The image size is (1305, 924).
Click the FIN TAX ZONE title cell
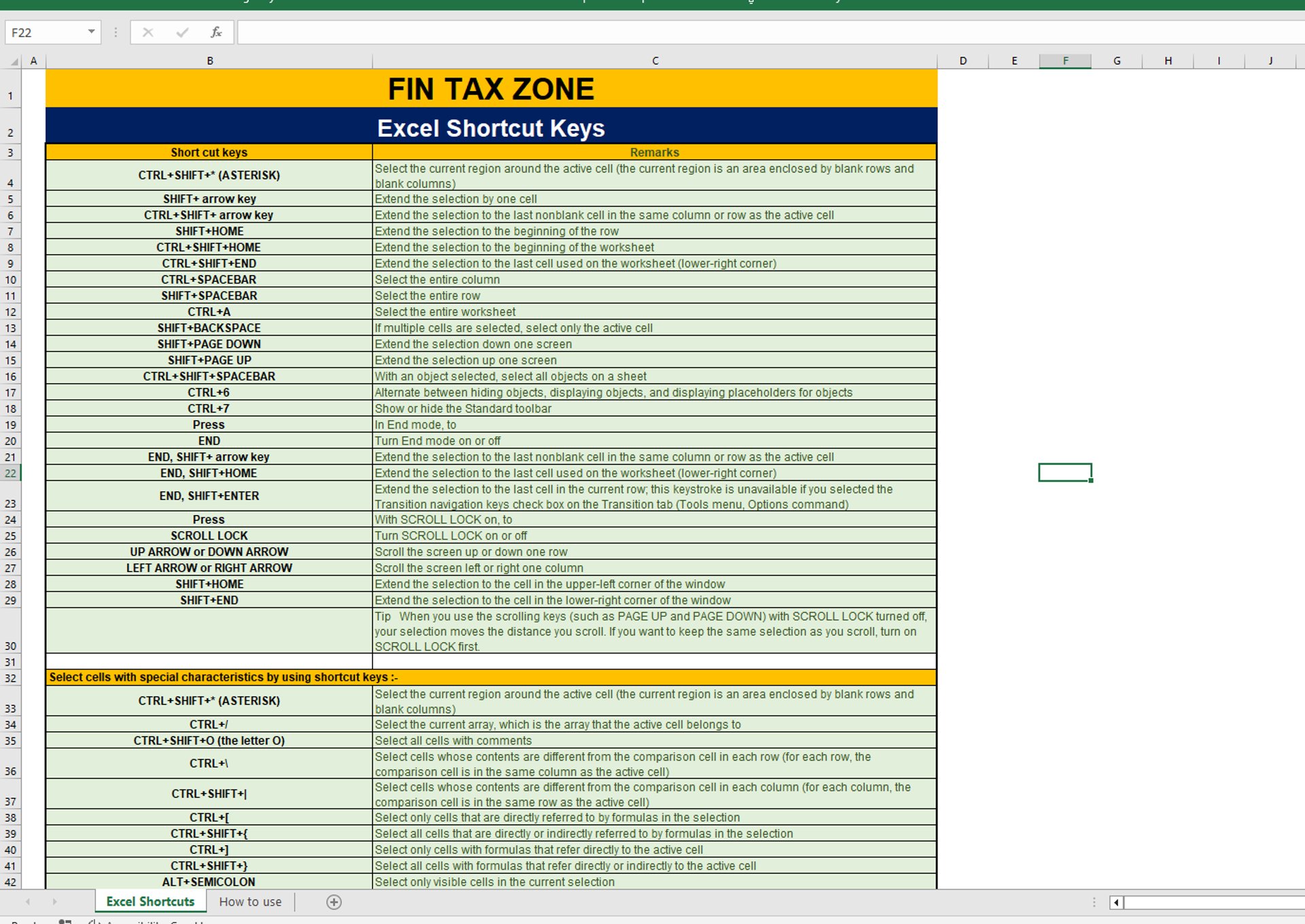[491, 89]
